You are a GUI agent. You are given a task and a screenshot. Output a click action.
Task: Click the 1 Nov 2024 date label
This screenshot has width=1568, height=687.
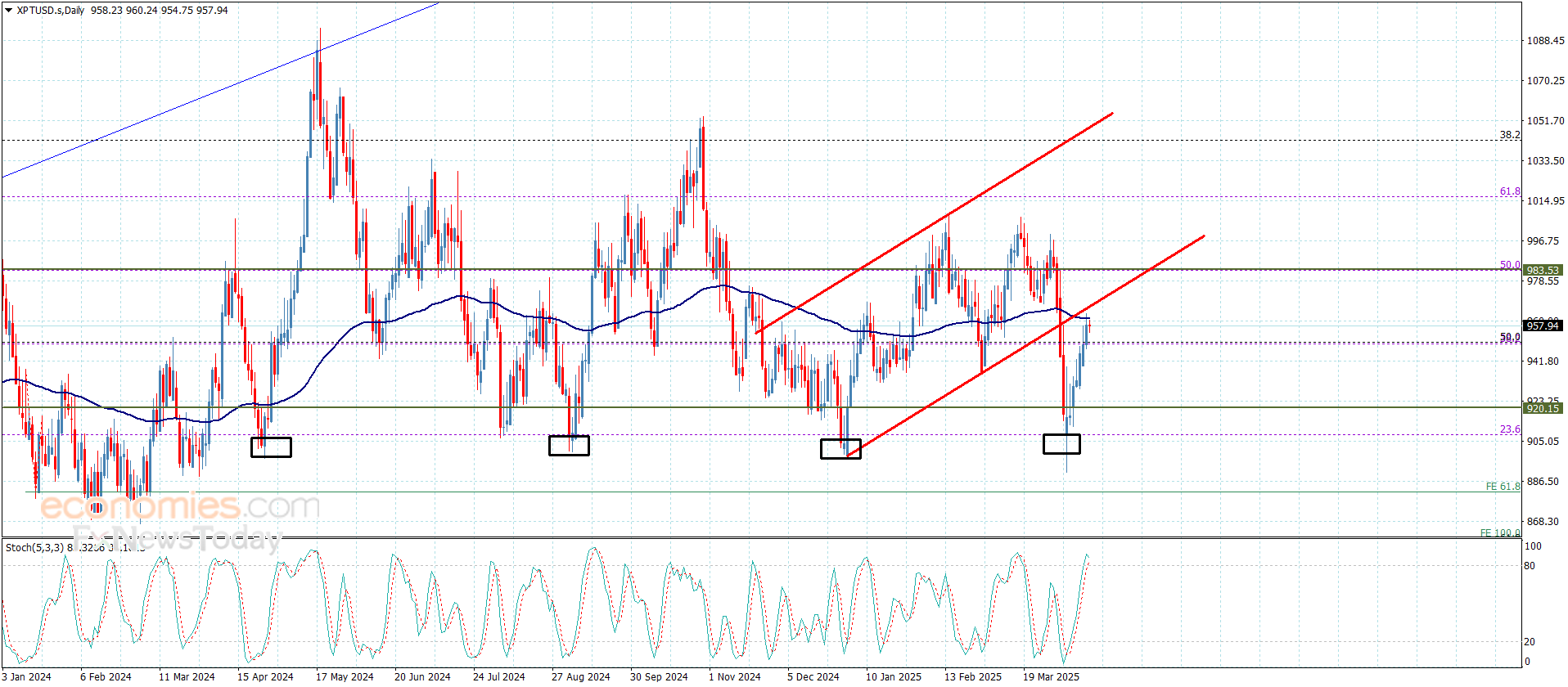click(x=734, y=676)
